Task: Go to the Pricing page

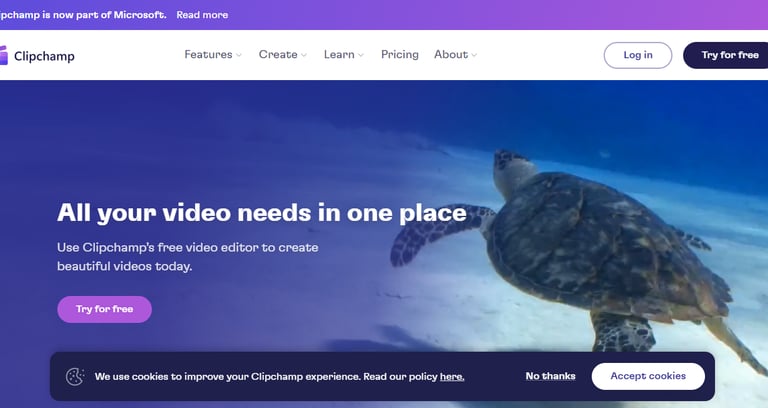Action: click(x=400, y=54)
